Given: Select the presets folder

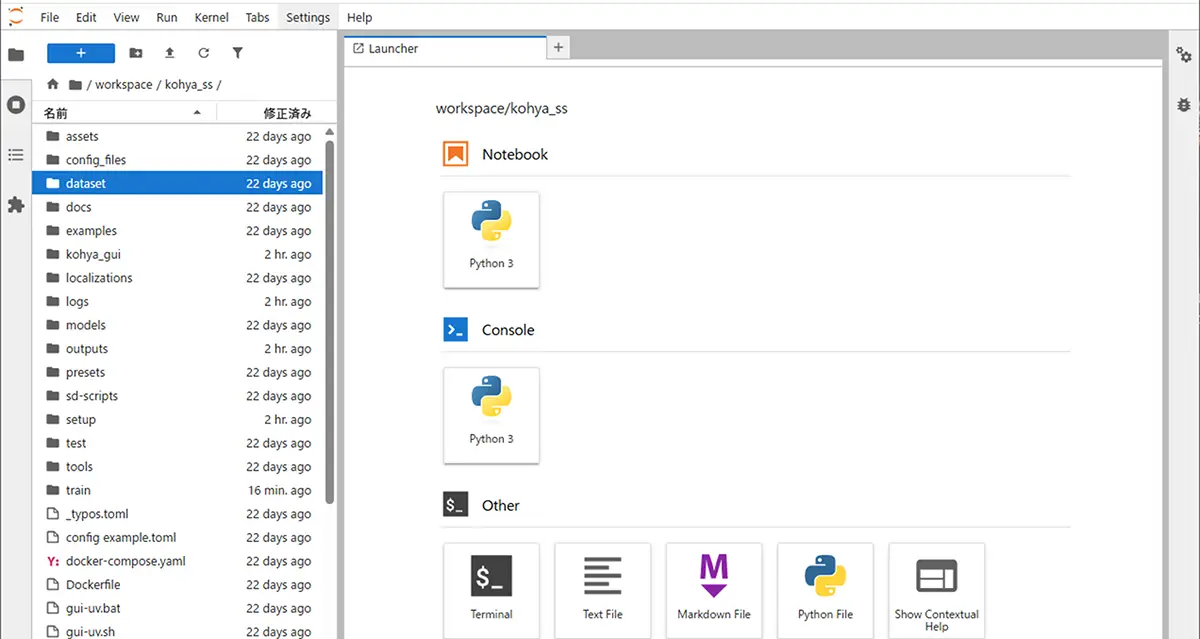Looking at the screenshot, I should [x=179, y=372].
